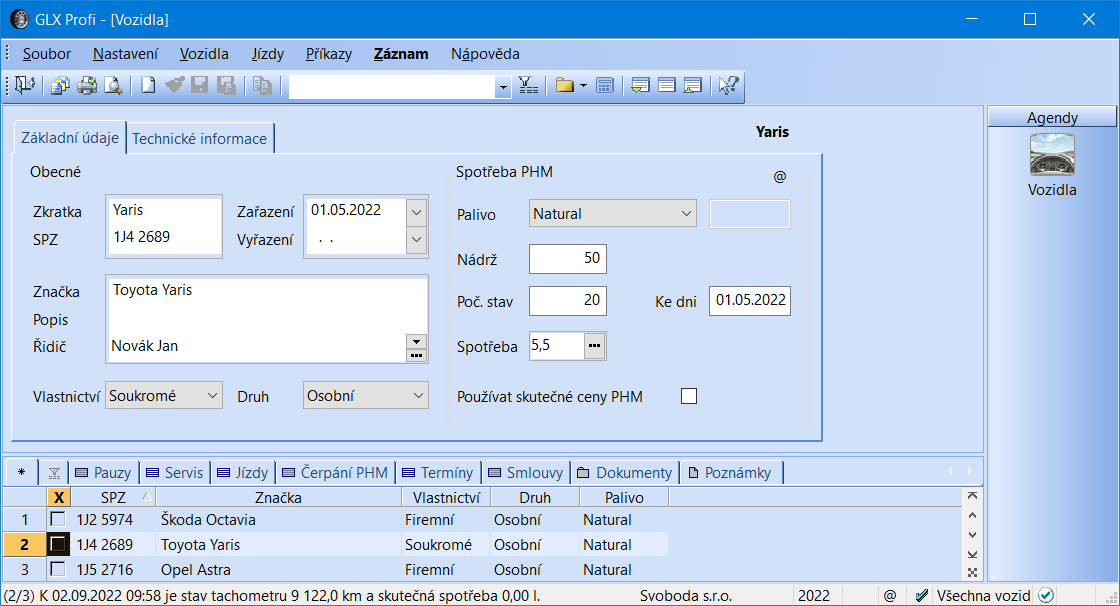Click the middle panel layout icon
The image size is (1120, 606).
point(666,86)
